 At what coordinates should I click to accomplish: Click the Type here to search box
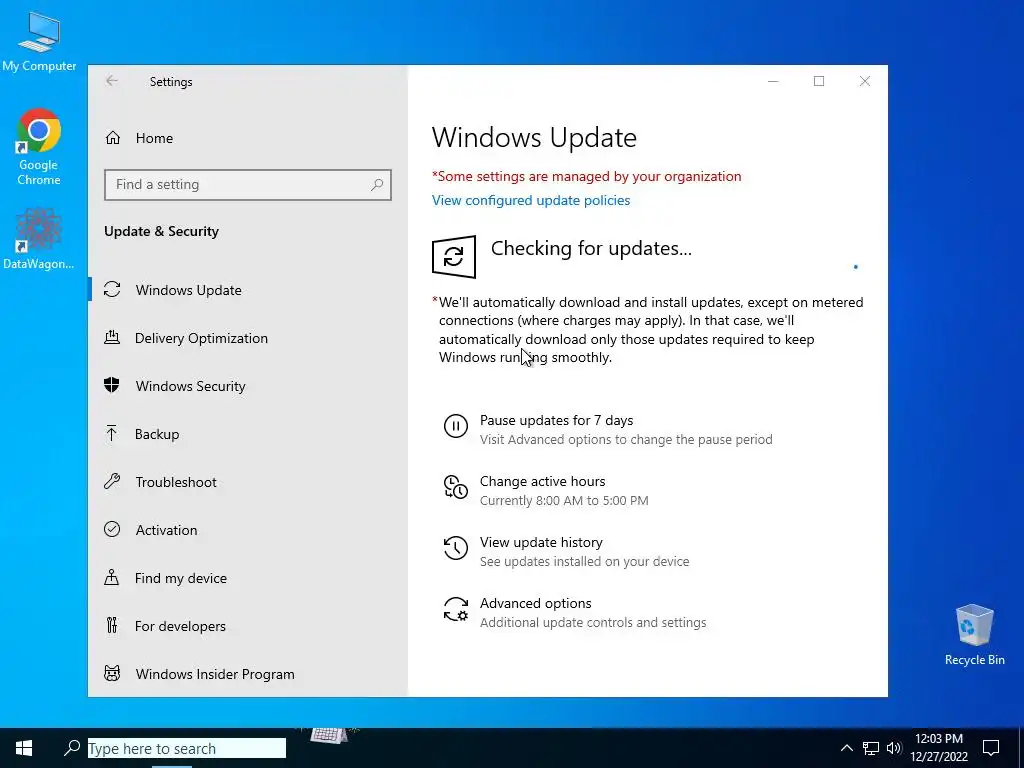(x=187, y=748)
